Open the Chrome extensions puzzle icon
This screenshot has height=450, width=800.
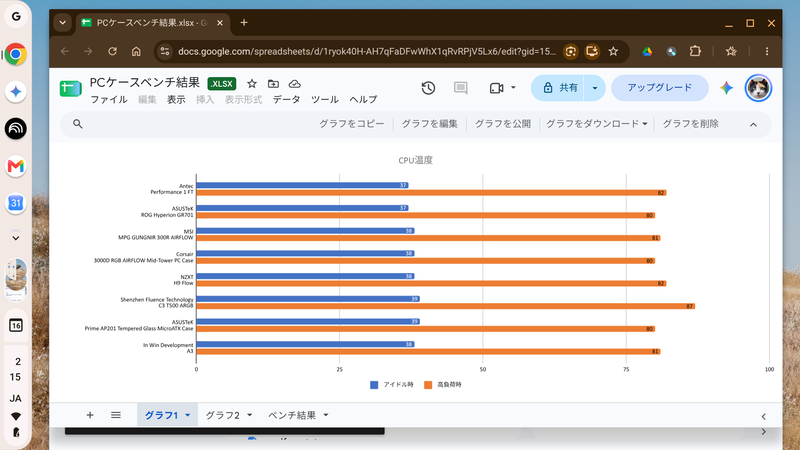click(695, 51)
